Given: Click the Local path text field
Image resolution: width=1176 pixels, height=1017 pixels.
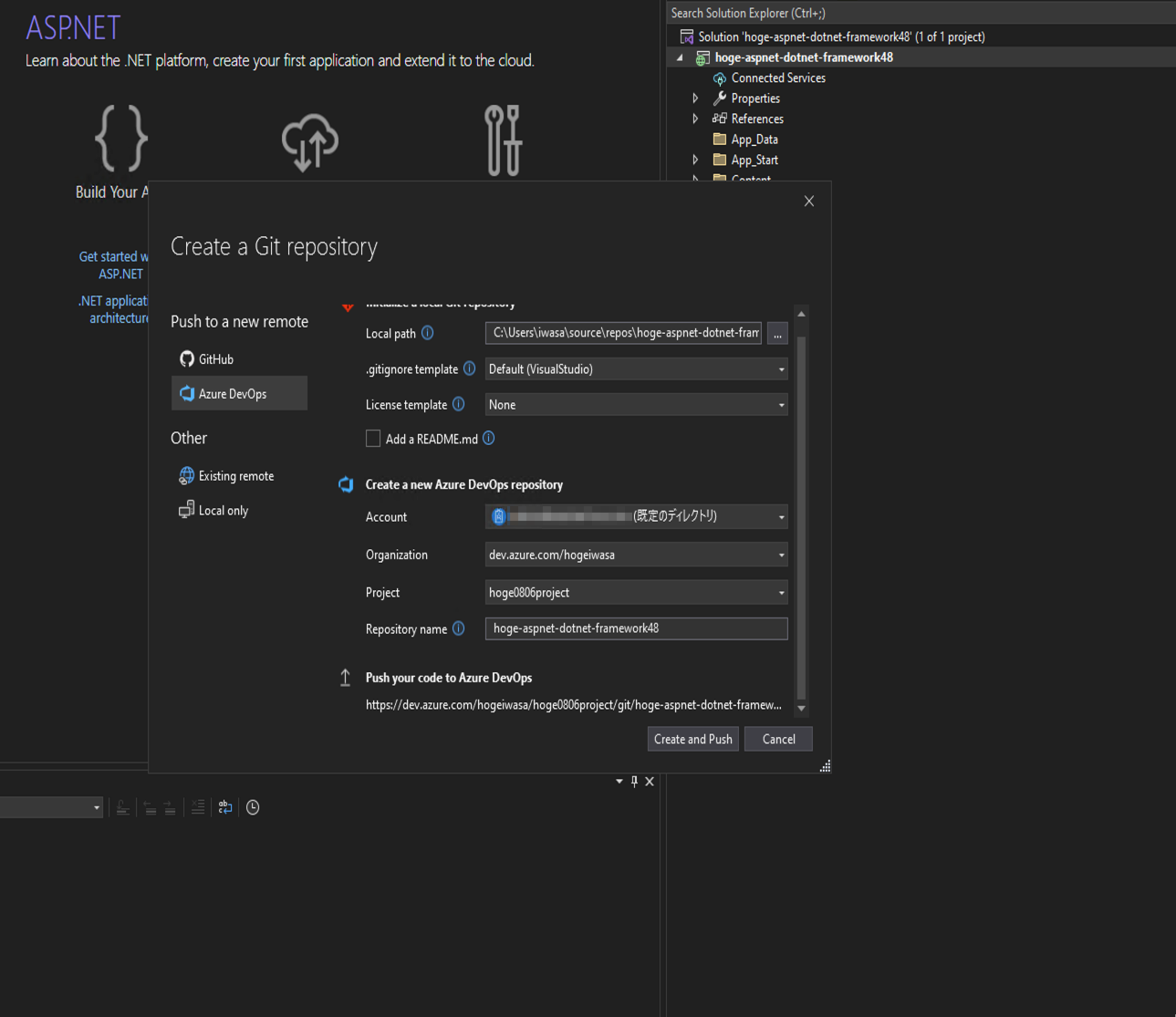Looking at the screenshot, I should [x=624, y=333].
